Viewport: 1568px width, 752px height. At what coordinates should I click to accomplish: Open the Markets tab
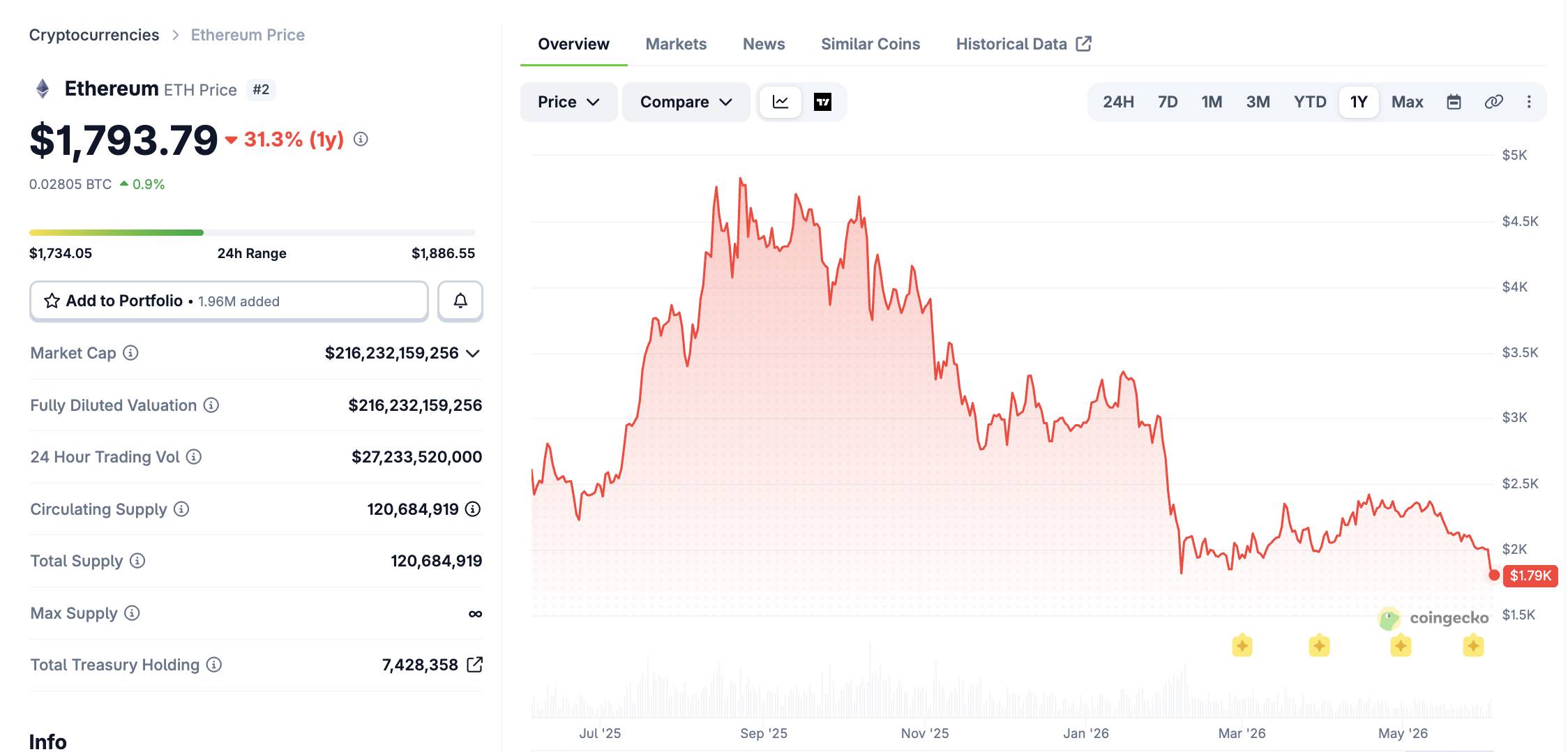pyautogui.click(x=676, y=44)
